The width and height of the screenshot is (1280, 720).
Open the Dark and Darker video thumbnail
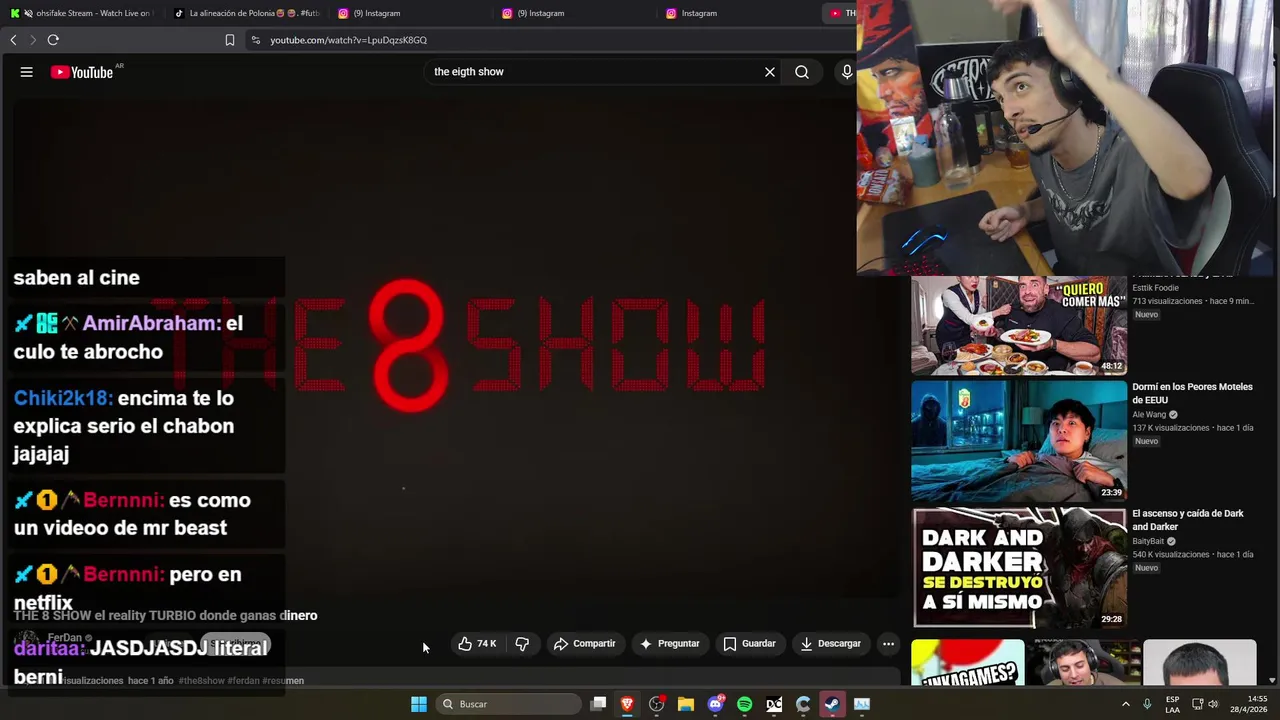pos(1019,567)
